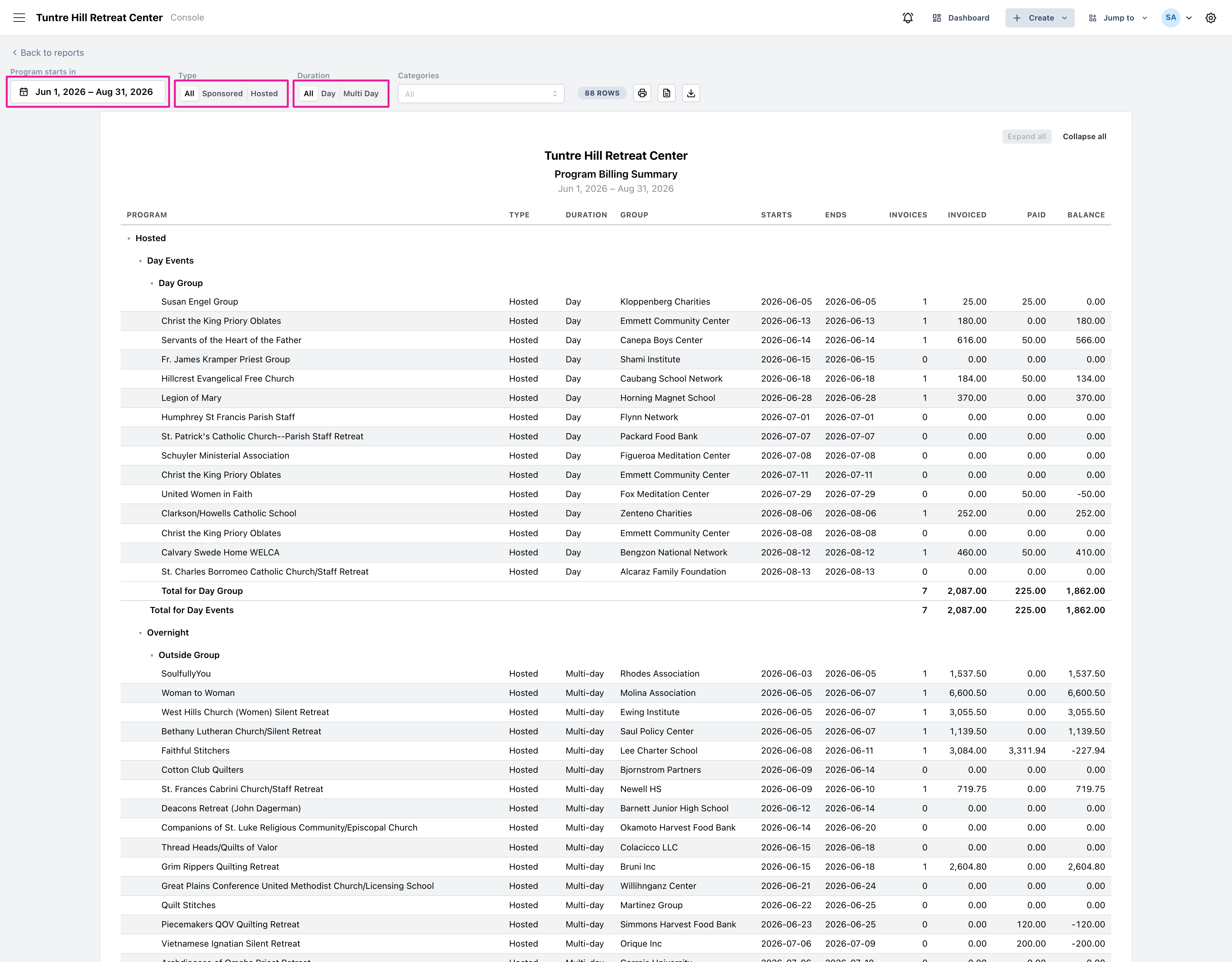Screen dimensions: 1232x962
Task: Collapse the Day Group subsection
Action: tap(152, 284)
